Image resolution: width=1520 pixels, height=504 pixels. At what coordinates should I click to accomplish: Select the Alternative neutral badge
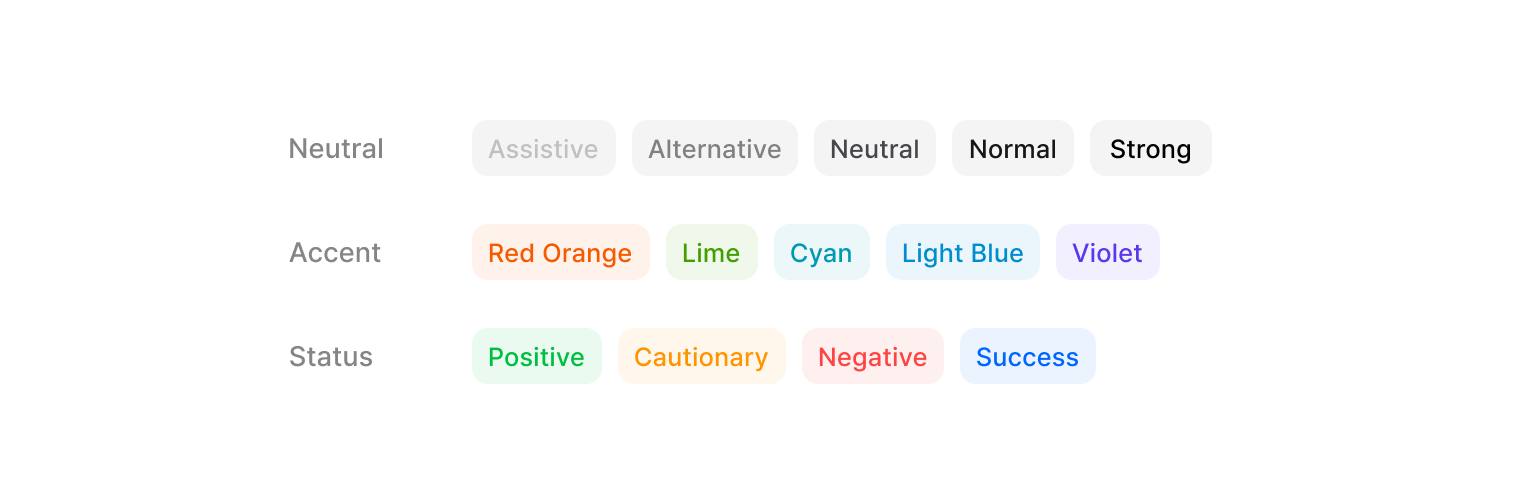pyautogui.click(x=714, y=149)
